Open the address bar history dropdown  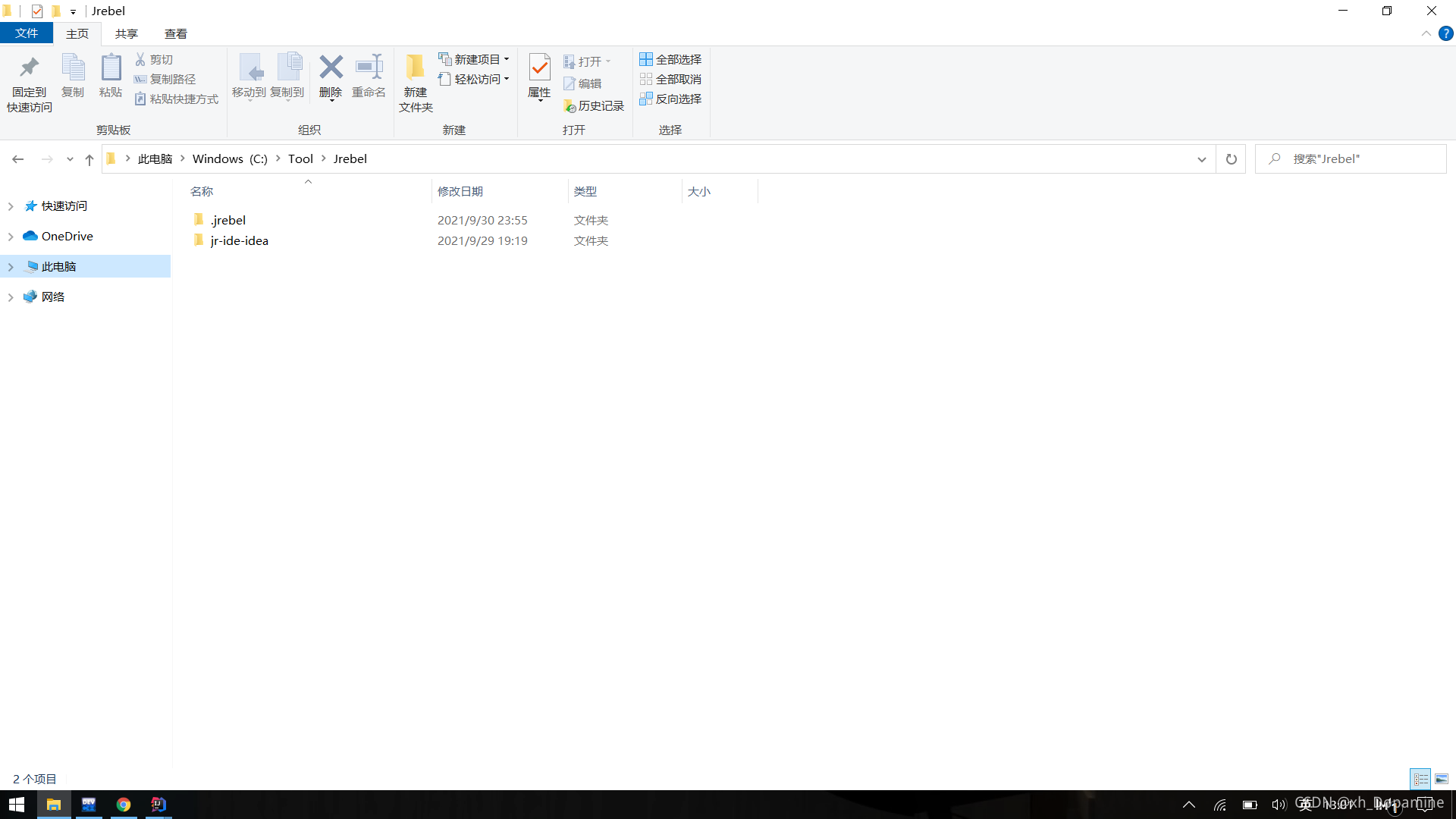(x=1202, y=159)
